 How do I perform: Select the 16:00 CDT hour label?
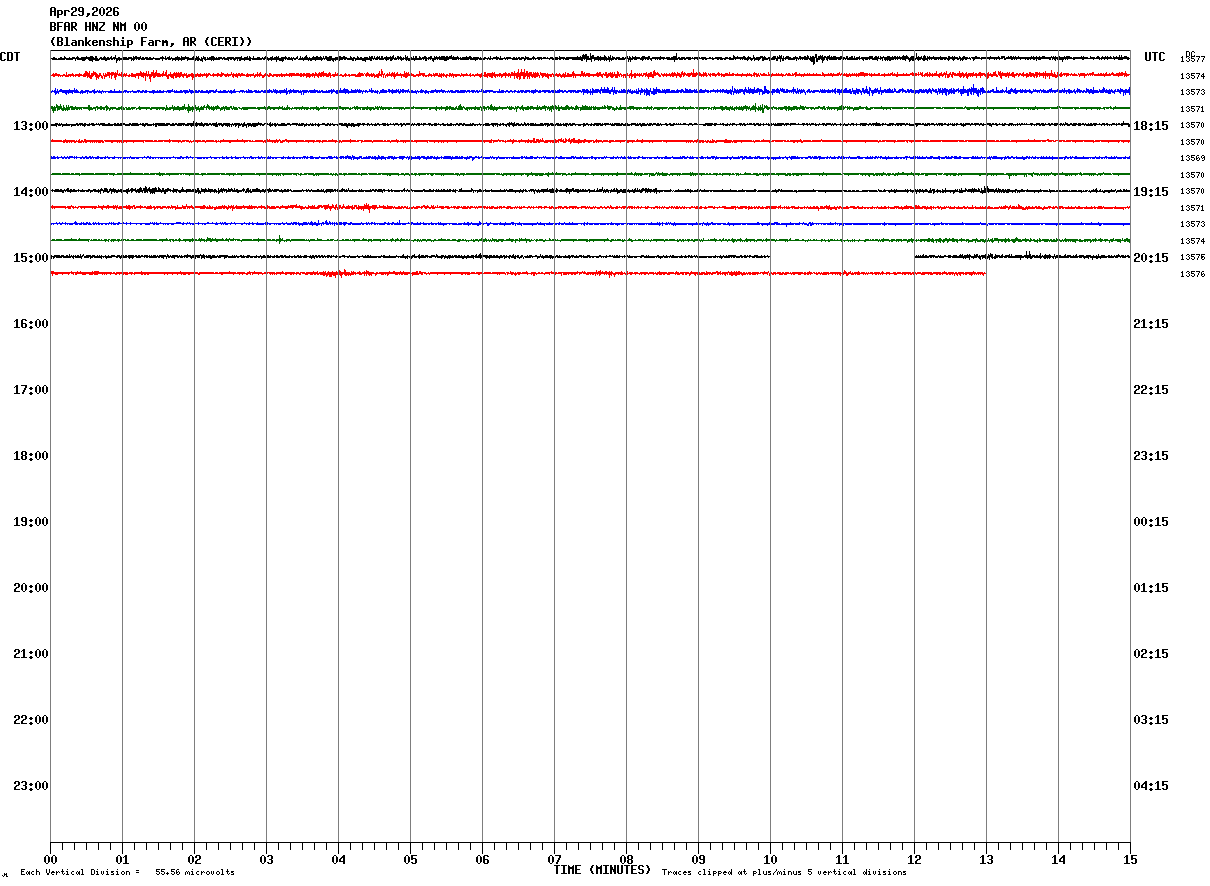pos(31,324)
